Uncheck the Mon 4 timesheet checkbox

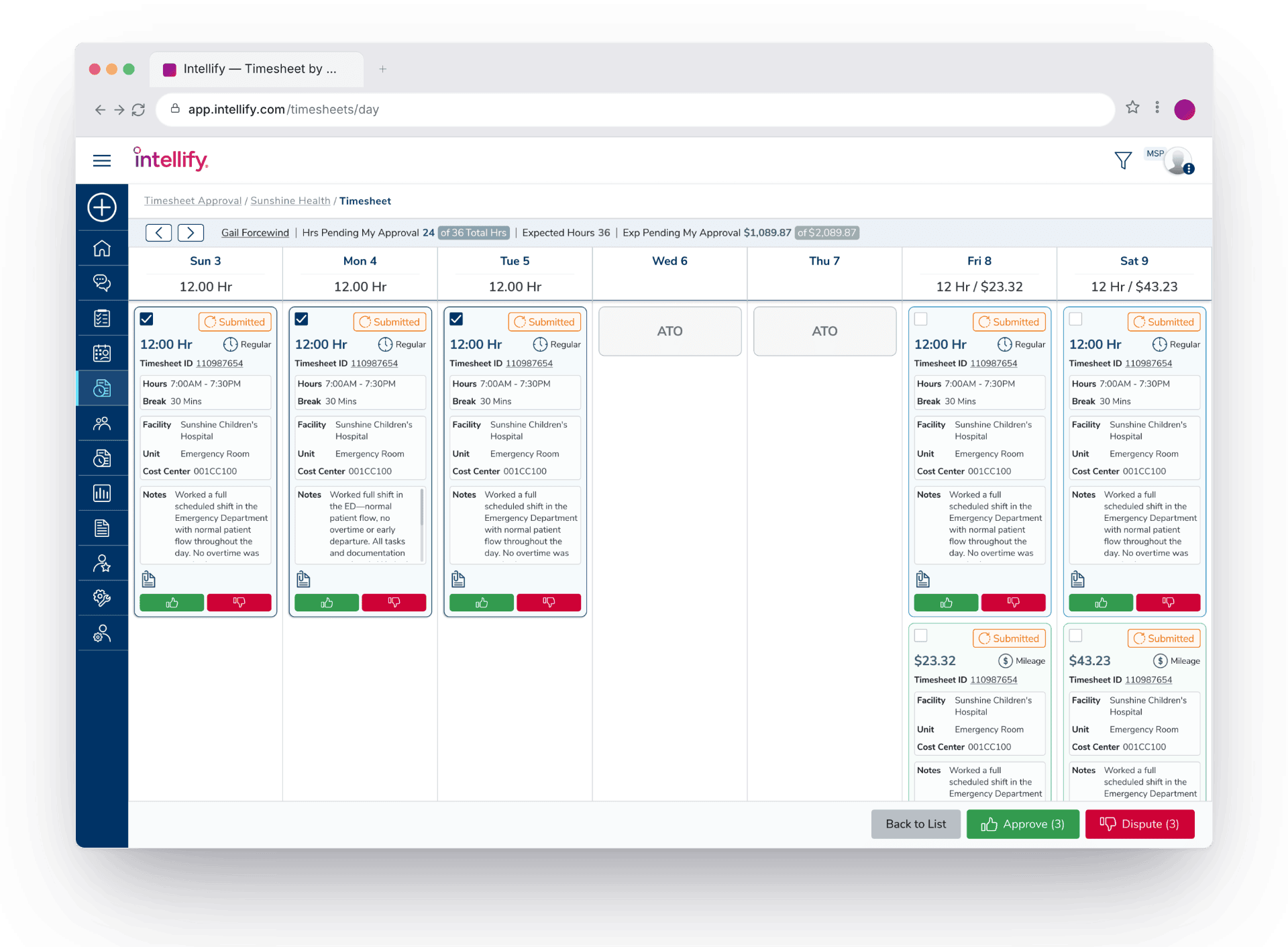302,319
